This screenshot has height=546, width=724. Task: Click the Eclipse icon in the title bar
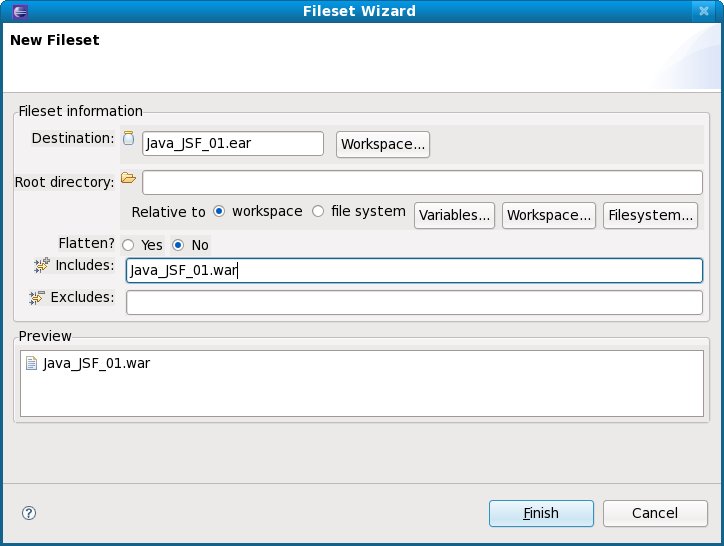pyautogui.click(x=12, y=12)
